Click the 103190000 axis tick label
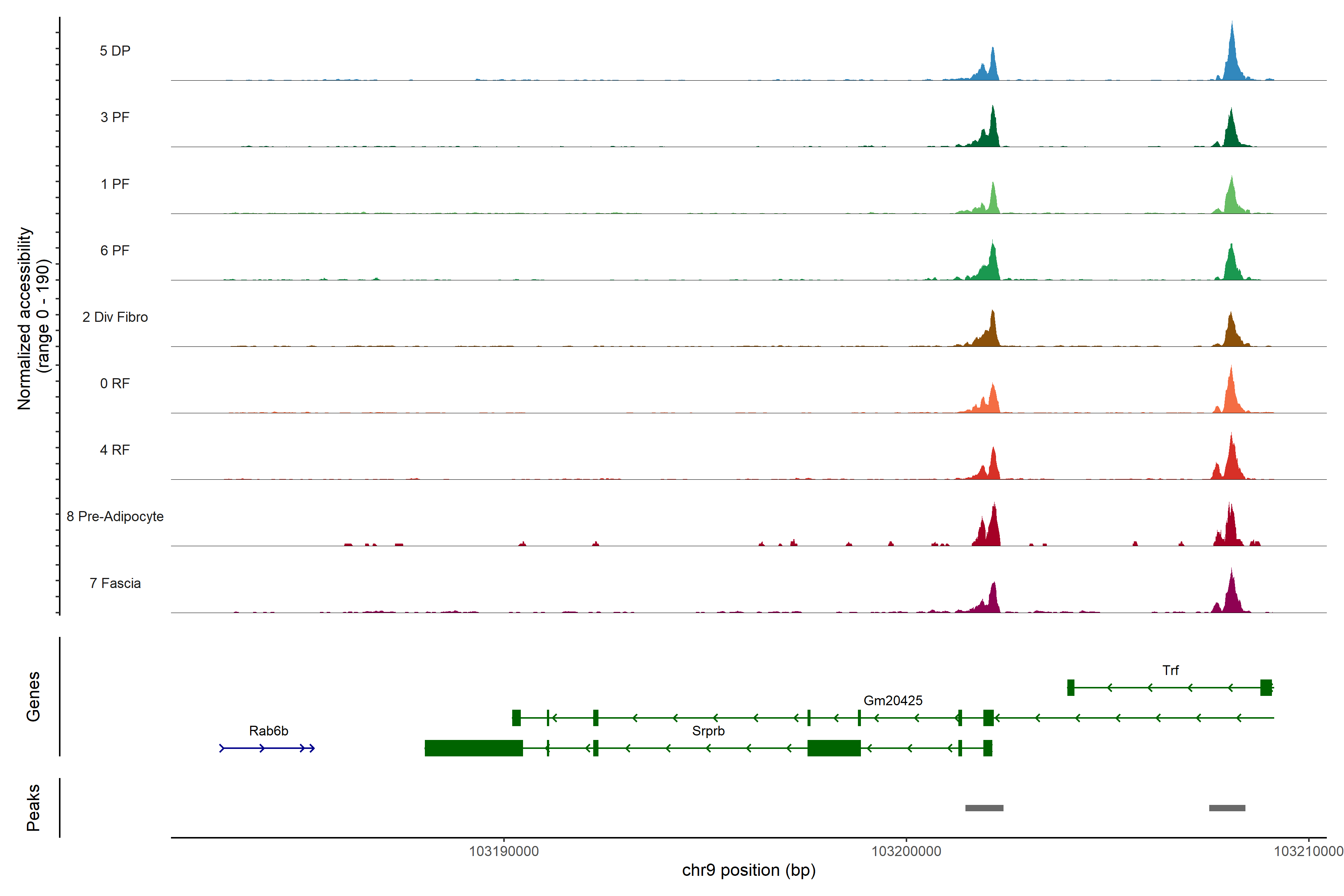Image resolution: width=1344 pixels, height=896 pixels. pos(503,852)
